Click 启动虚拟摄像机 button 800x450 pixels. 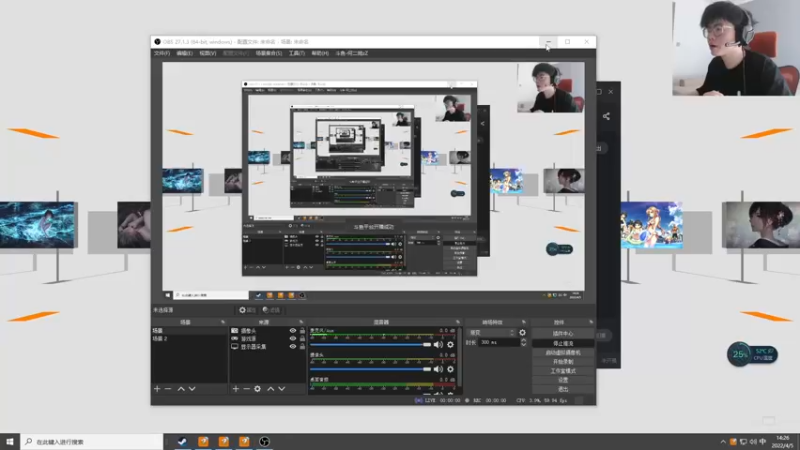(x=563, y=353)
